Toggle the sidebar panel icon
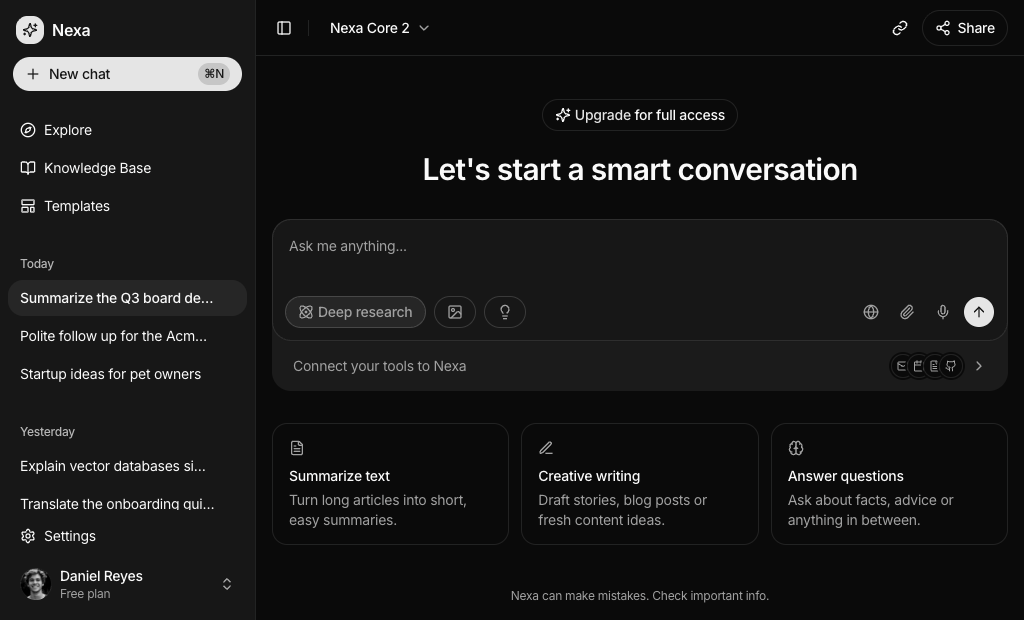 point(284,28)
